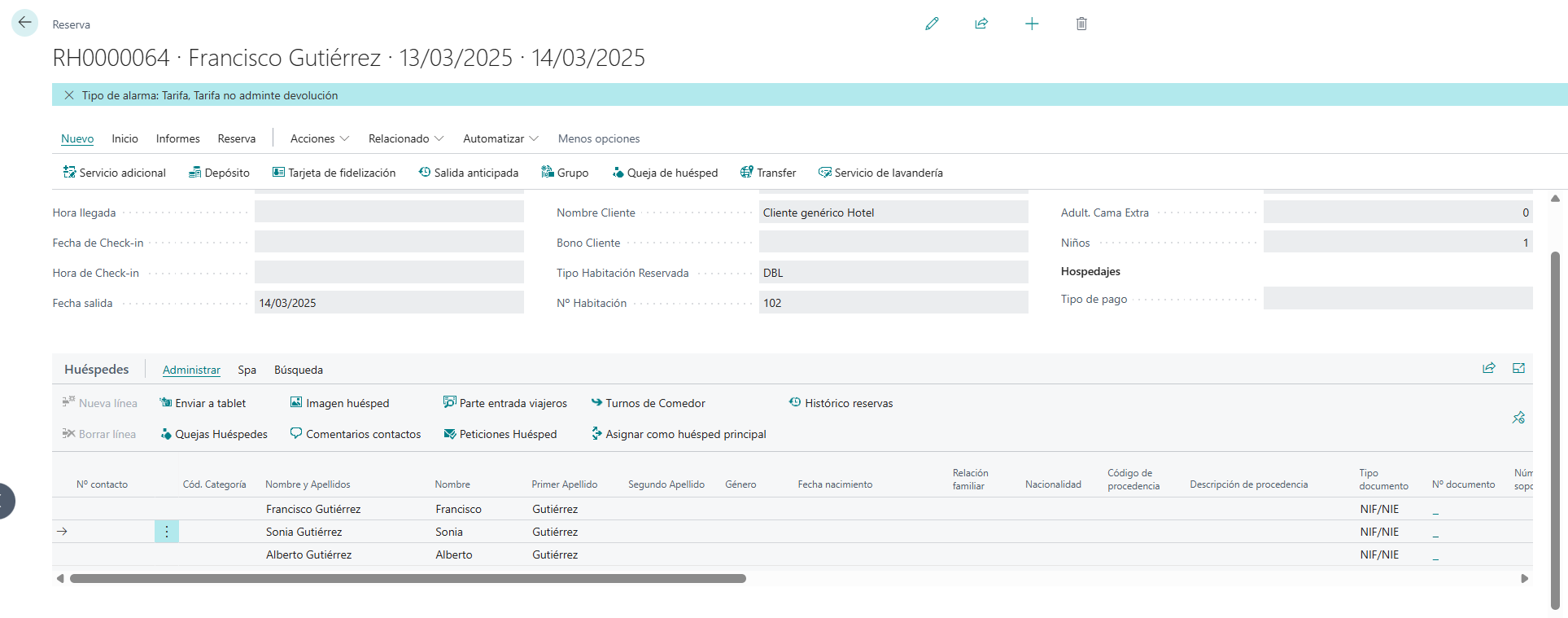Image resolution: width=1568 pixels, height=618 pixels.
Task: Expand the Automatizar dropdown
Action: (x=501, y=138)
